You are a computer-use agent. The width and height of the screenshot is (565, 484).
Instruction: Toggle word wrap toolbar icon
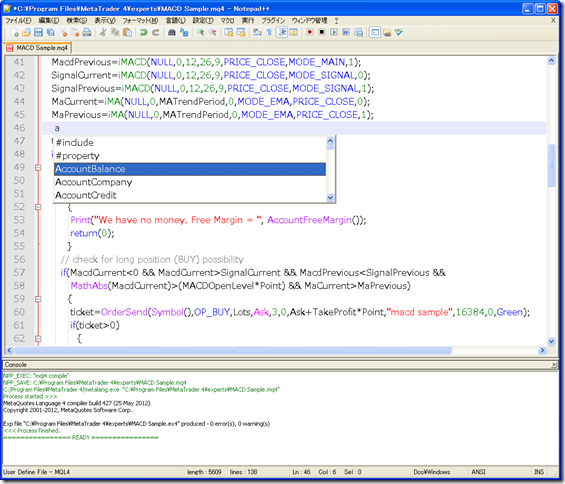pos(257,33)
